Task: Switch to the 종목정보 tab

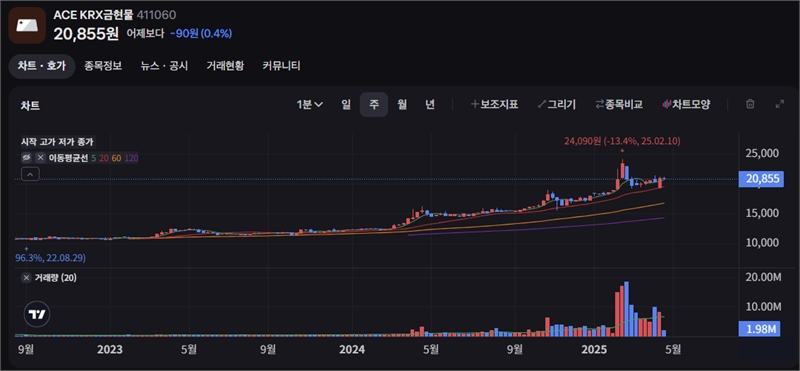Action: (103, 66)
